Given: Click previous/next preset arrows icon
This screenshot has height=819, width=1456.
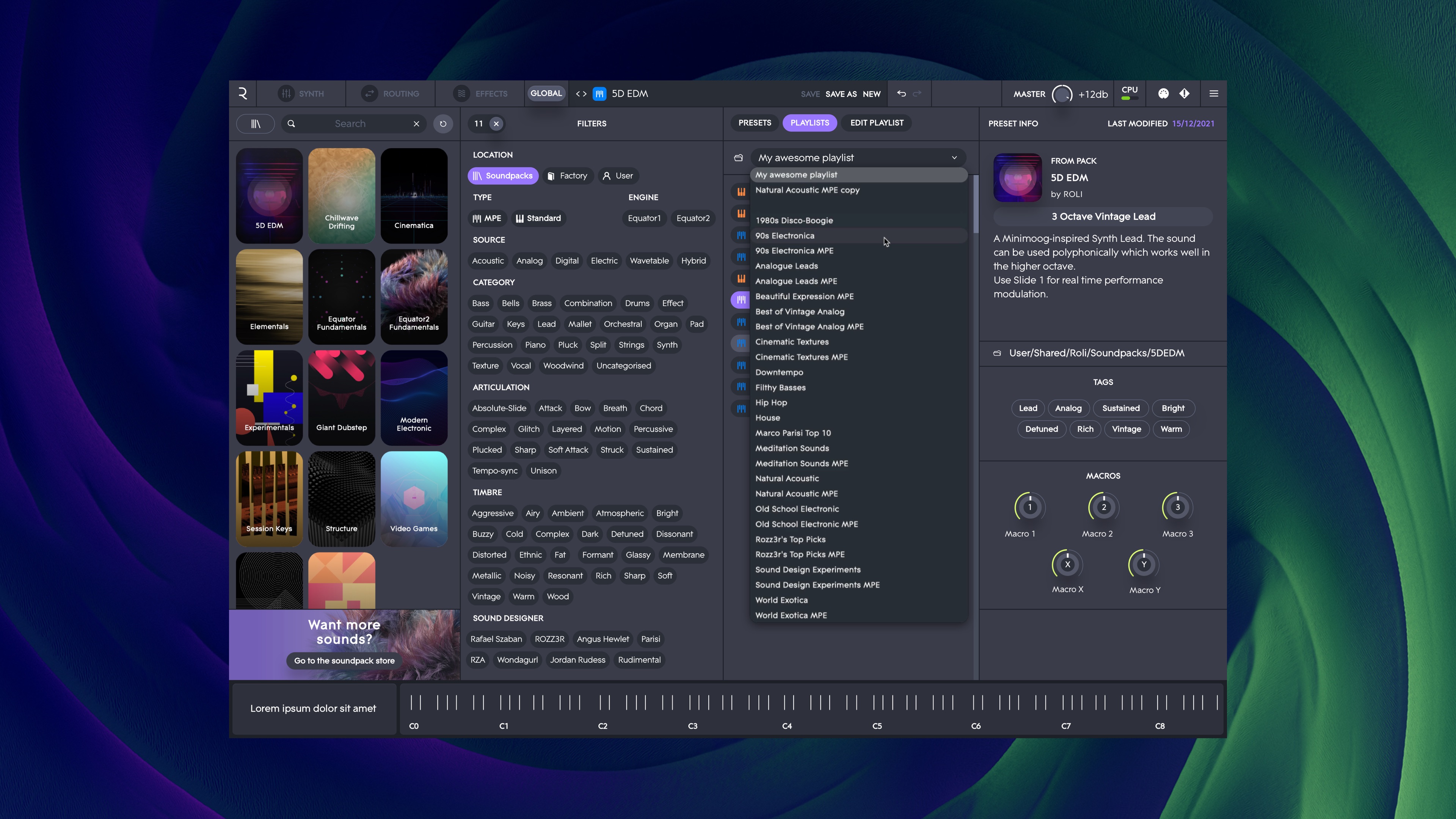Looking at the screenshot, I should (581, 94).
